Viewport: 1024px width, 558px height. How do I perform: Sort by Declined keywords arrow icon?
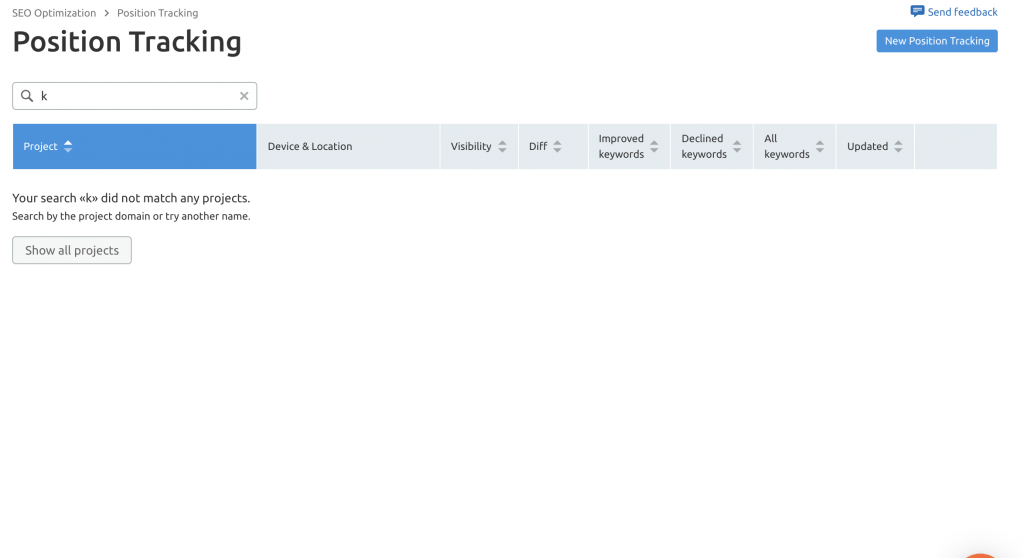click(737, 146)
